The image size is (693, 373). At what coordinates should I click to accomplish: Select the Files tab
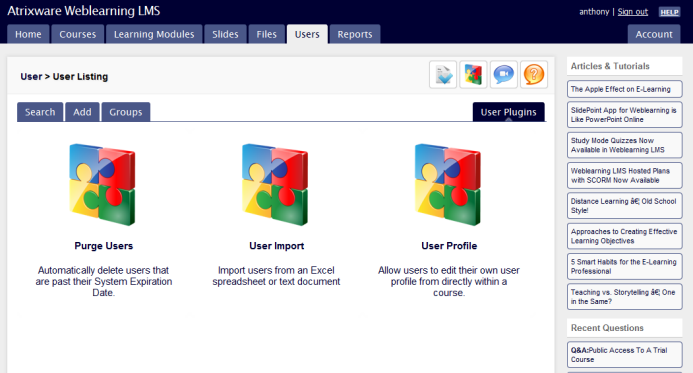click(267, 34)
